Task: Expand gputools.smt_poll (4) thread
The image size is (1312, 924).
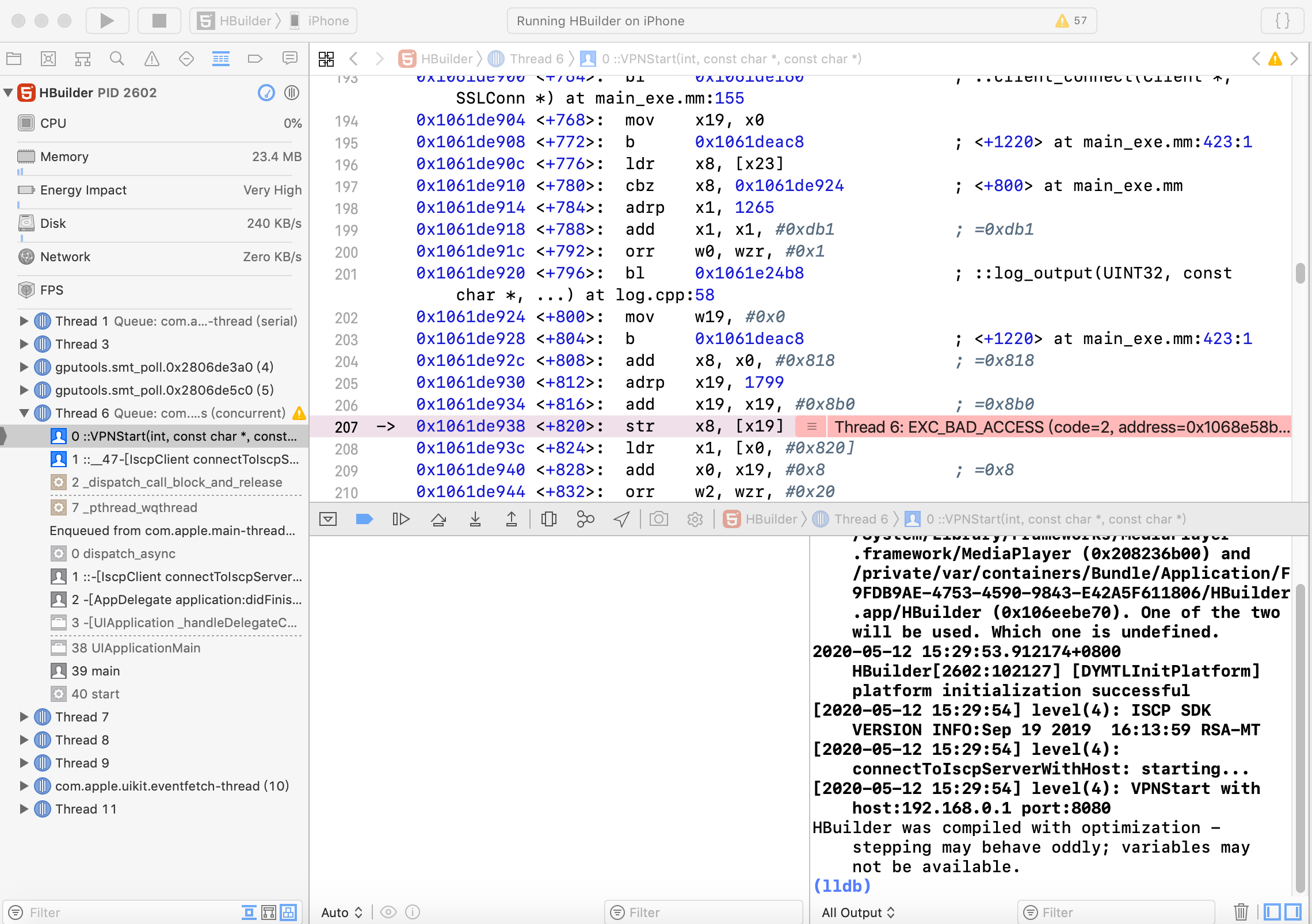Action: (24, 367)
